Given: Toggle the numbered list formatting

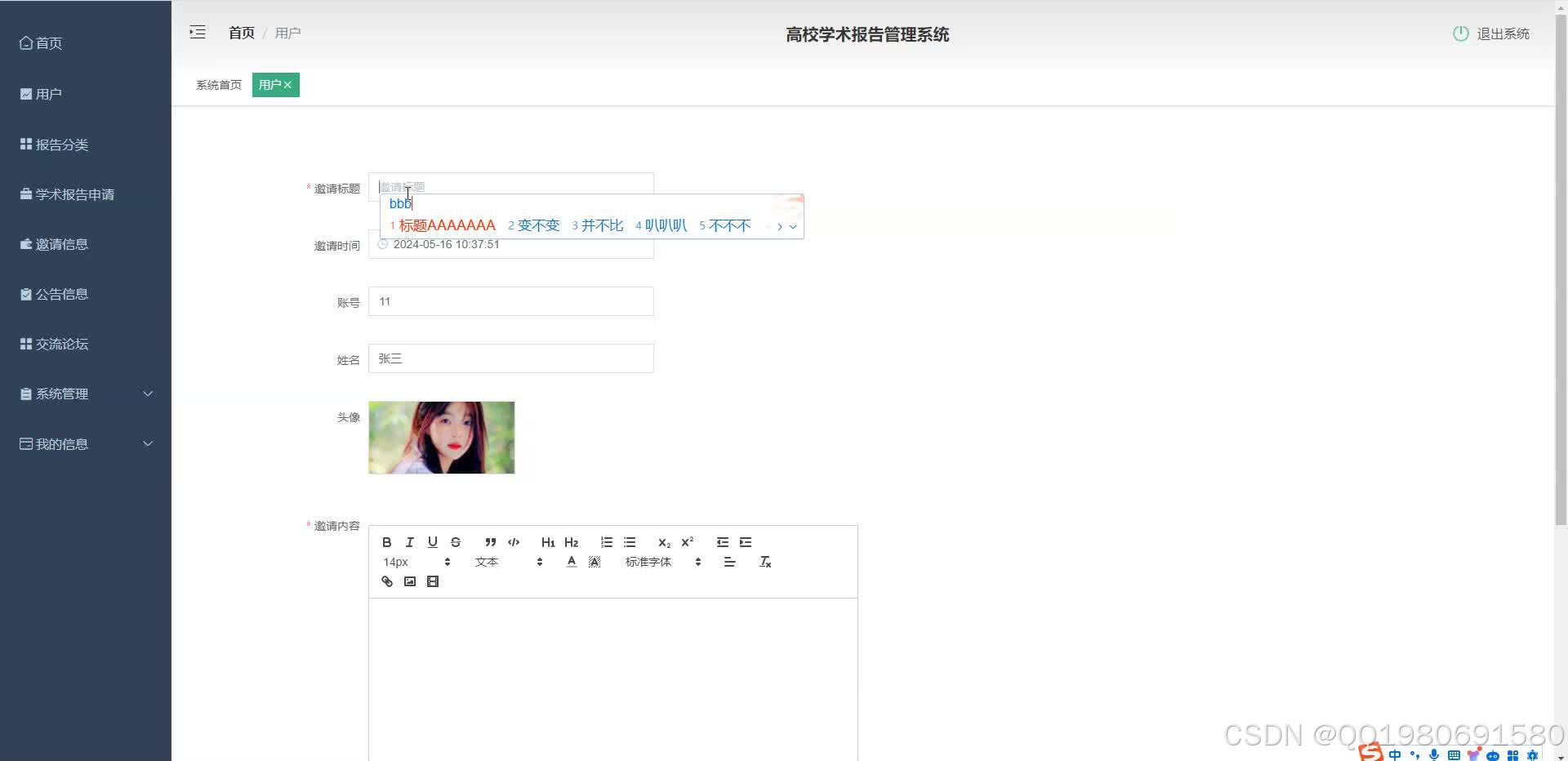Looking at the screenshot, I should coord(606,541).
